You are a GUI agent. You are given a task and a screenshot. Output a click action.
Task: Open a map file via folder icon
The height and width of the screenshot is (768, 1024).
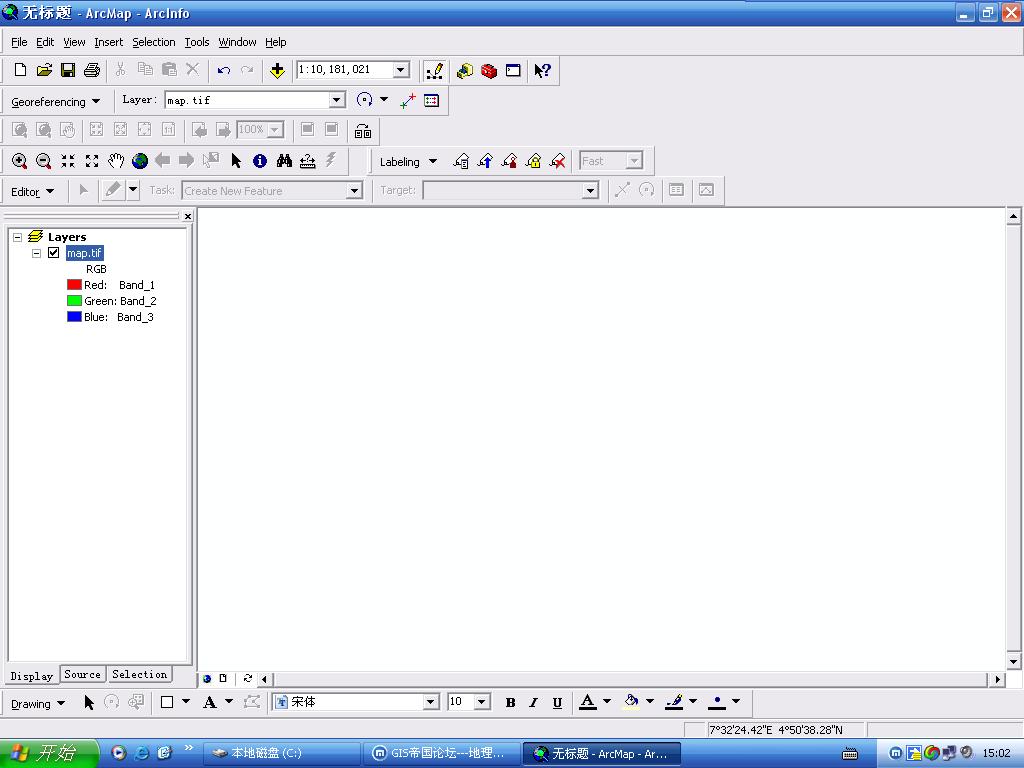(44, 70)
